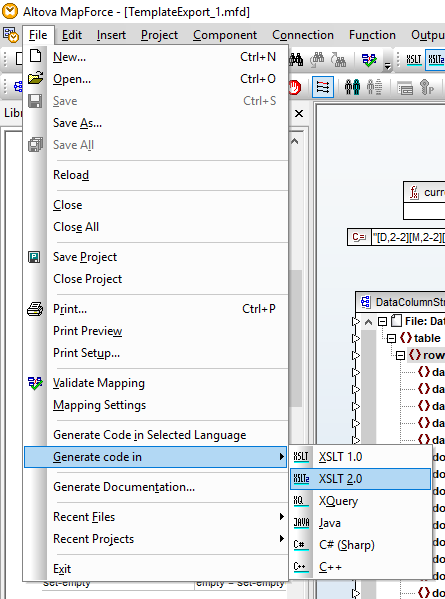Screen dimensions: 445x599
Task: Open the Project menu
Action: [159, 35]
